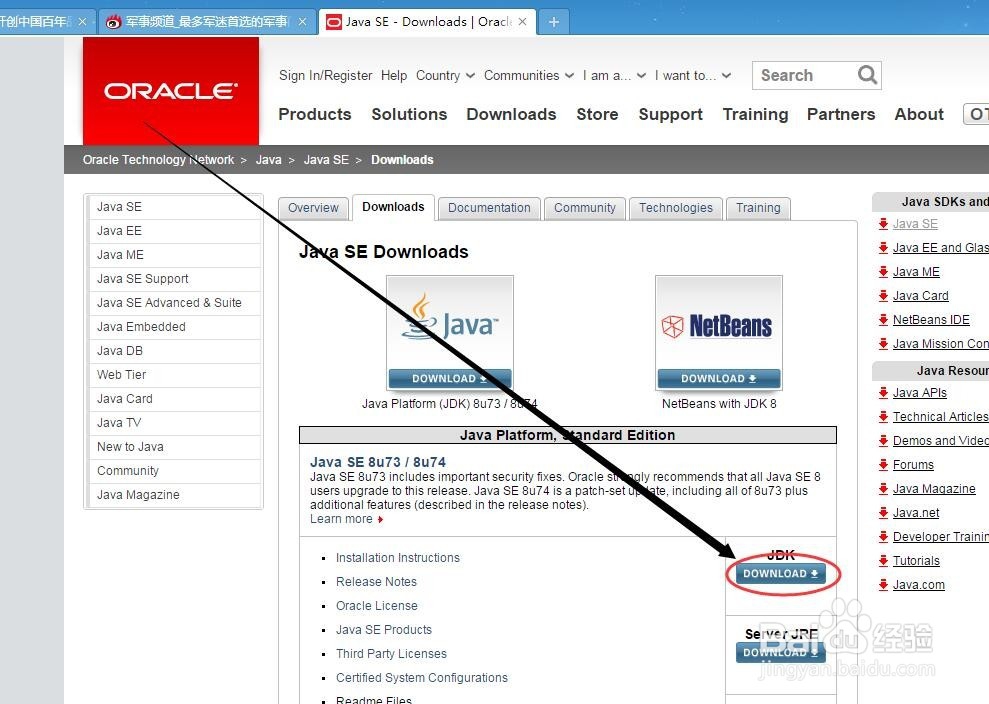
Task: Open Java SE Support in left sidebar
Action: (x=175, y=279)
